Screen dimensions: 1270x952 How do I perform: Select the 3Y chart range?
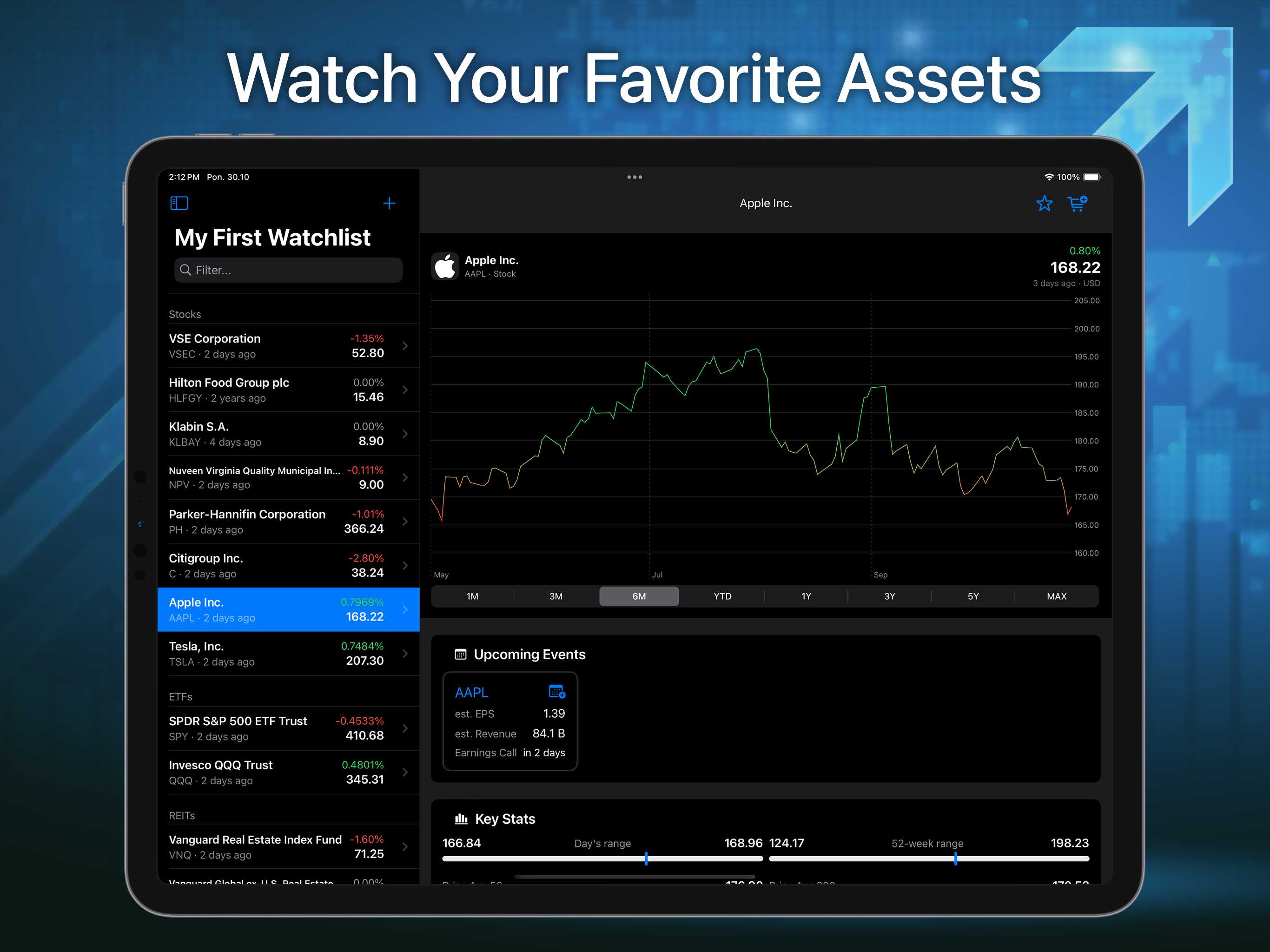coord(889,596)
